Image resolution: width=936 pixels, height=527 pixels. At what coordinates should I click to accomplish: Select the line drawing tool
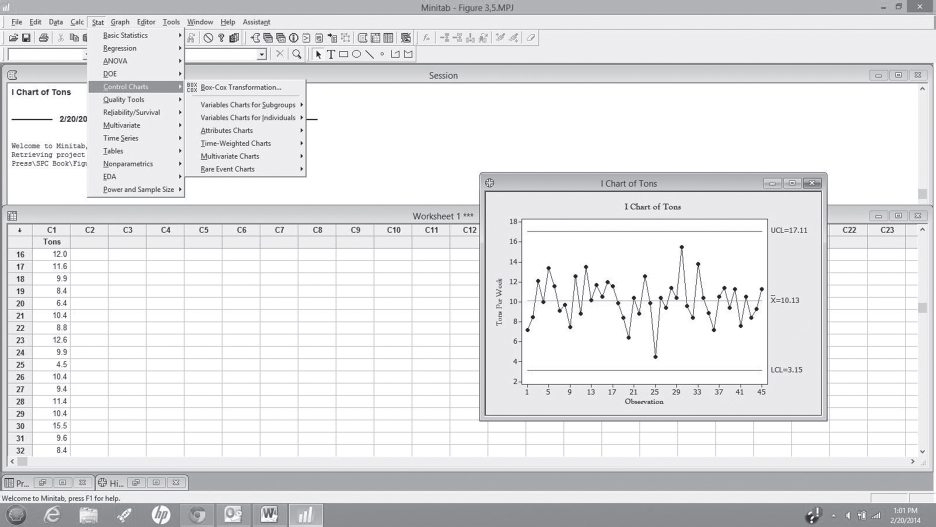click(370, 54)
